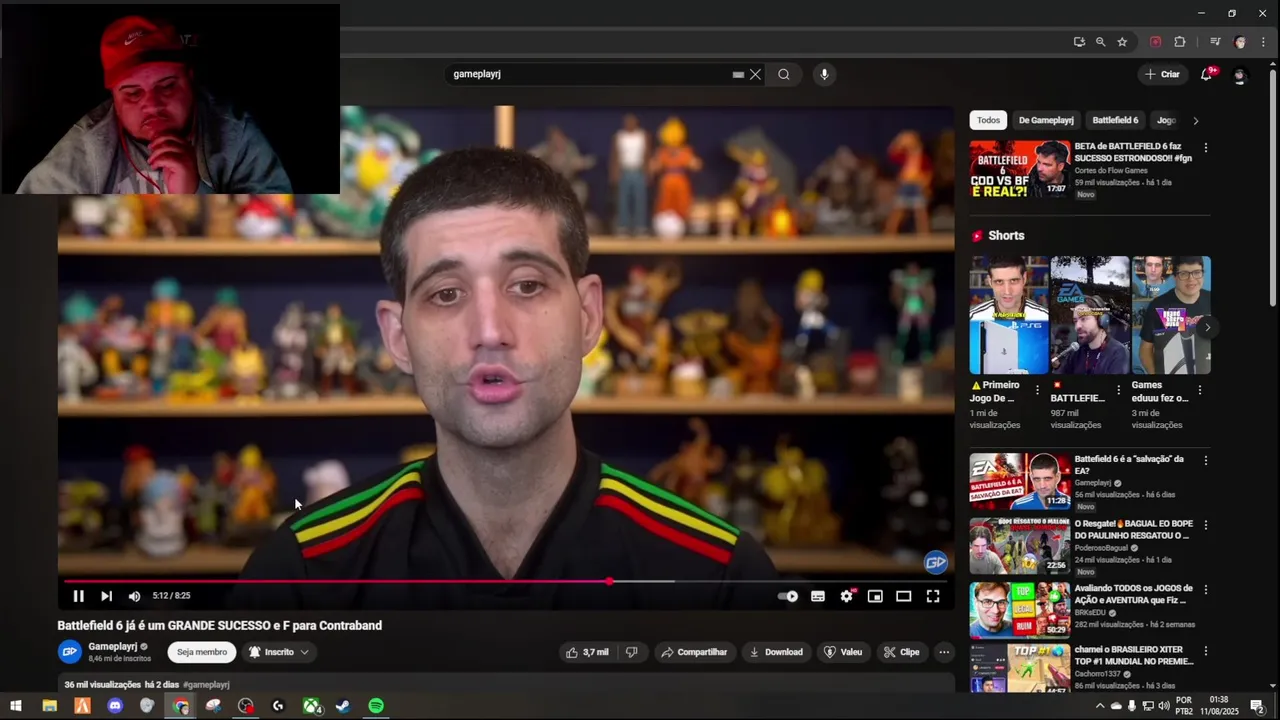This screenshot has width=1280, height=720.
Task: Click the progress bar scrubber handle
Action: coord(609,581)
